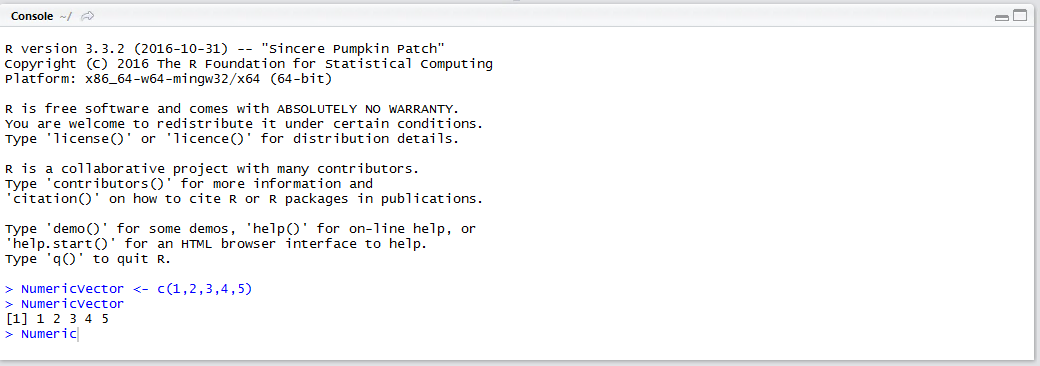
Task: Click the second '> NumericVector' command line
Action: (64, 304)
